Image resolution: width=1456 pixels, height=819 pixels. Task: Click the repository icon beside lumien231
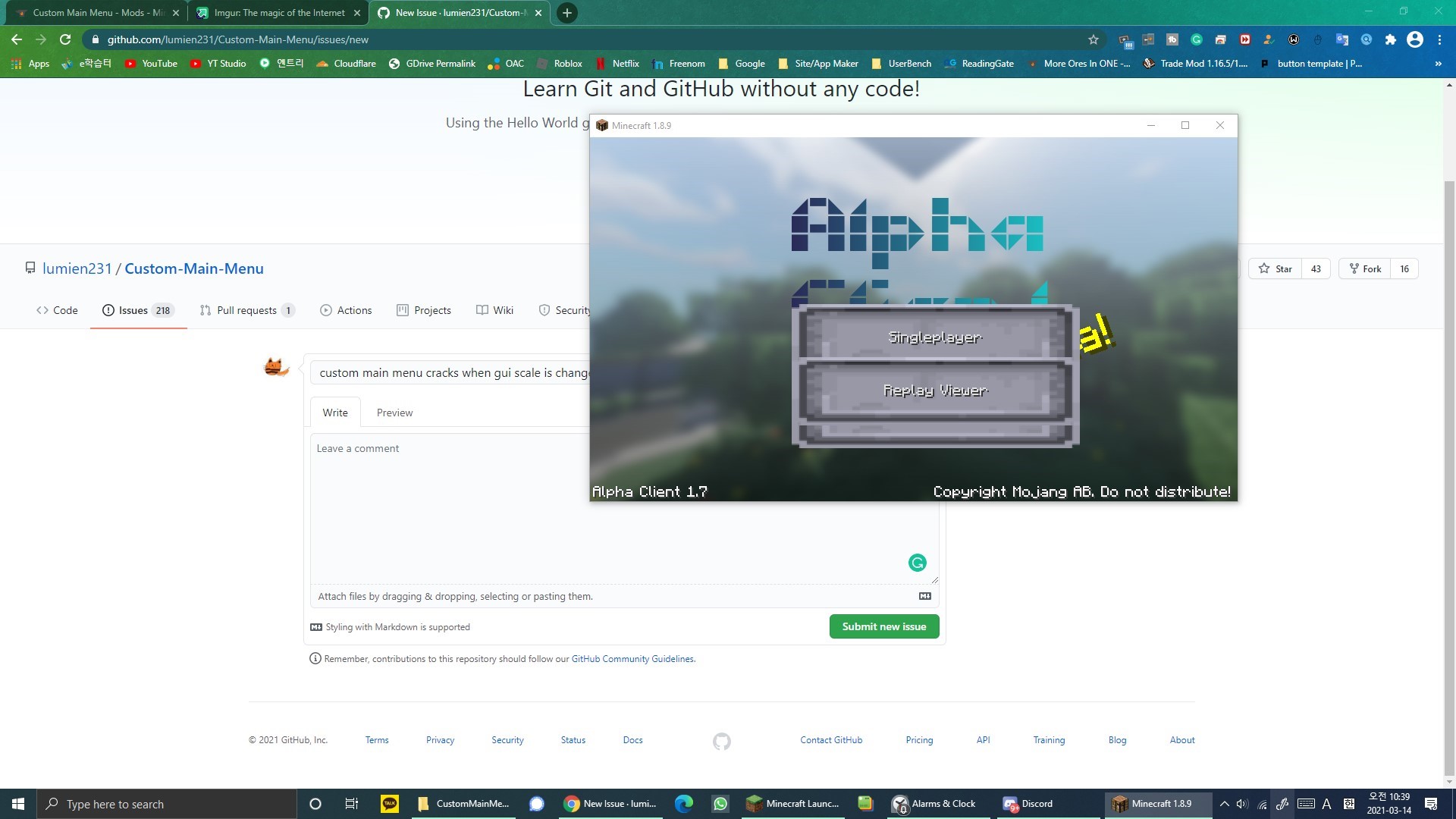click(30, 268)
